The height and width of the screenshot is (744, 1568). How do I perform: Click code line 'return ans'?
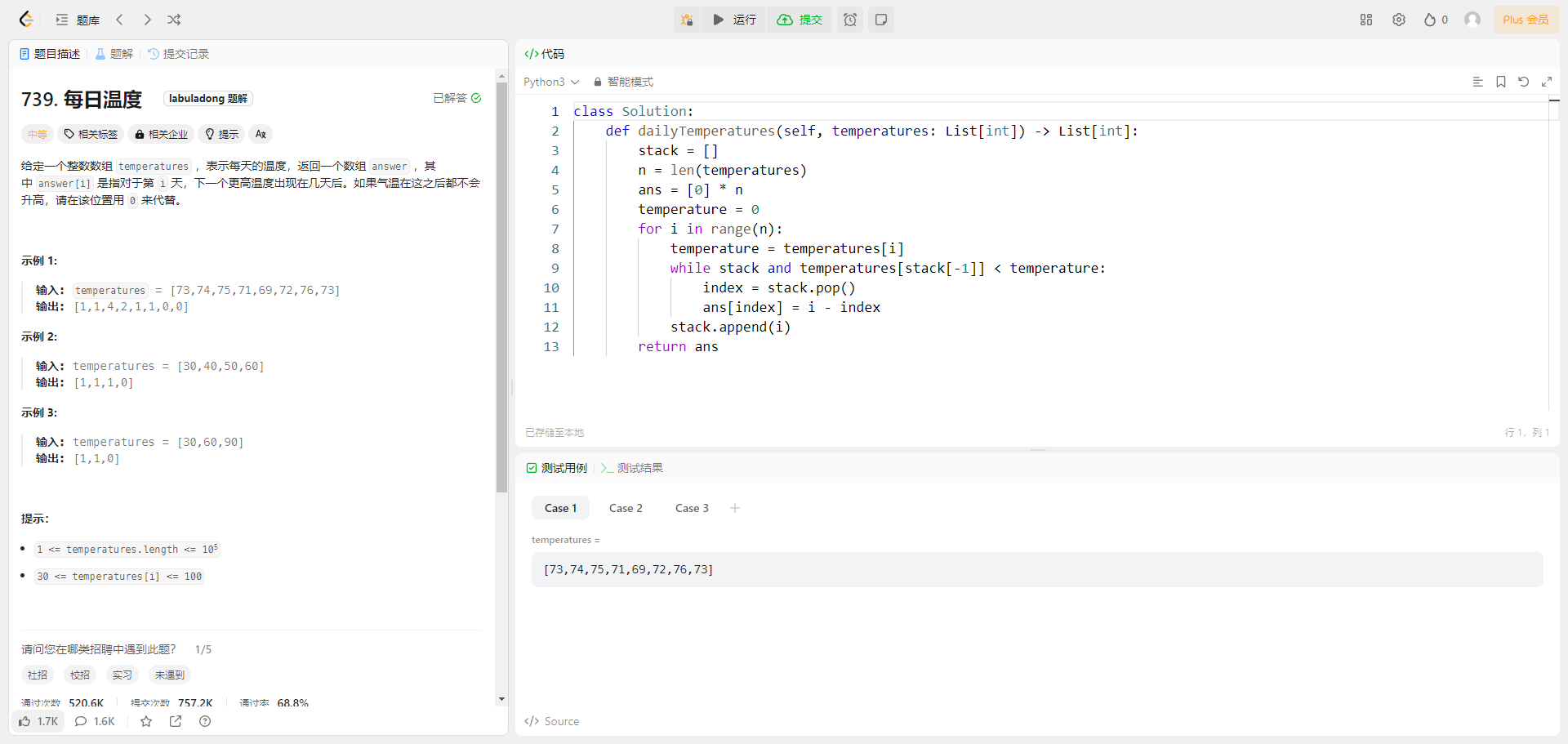678,346
